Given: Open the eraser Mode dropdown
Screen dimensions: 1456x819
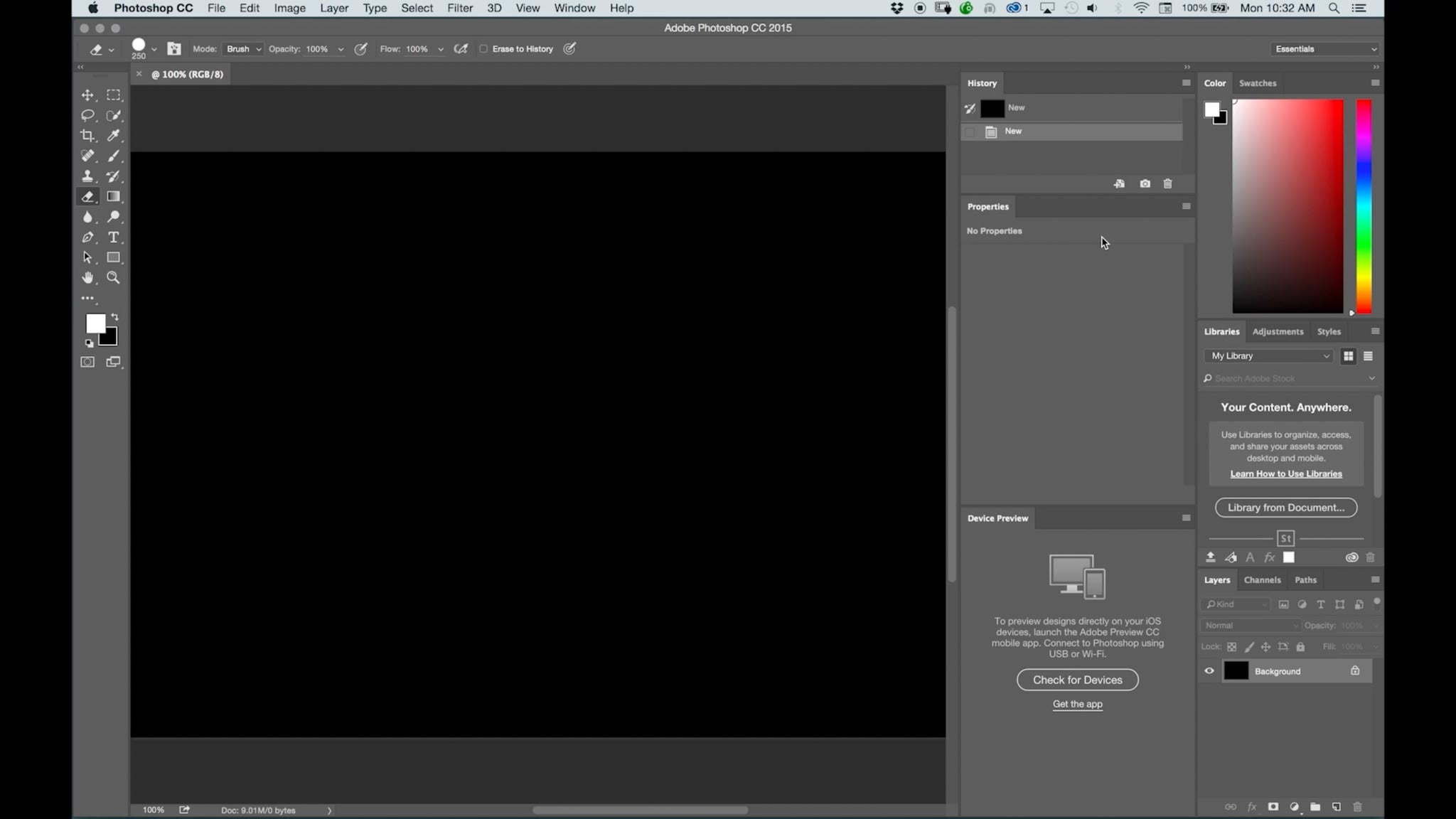Looking at the screenshot, I should [242, 48].
